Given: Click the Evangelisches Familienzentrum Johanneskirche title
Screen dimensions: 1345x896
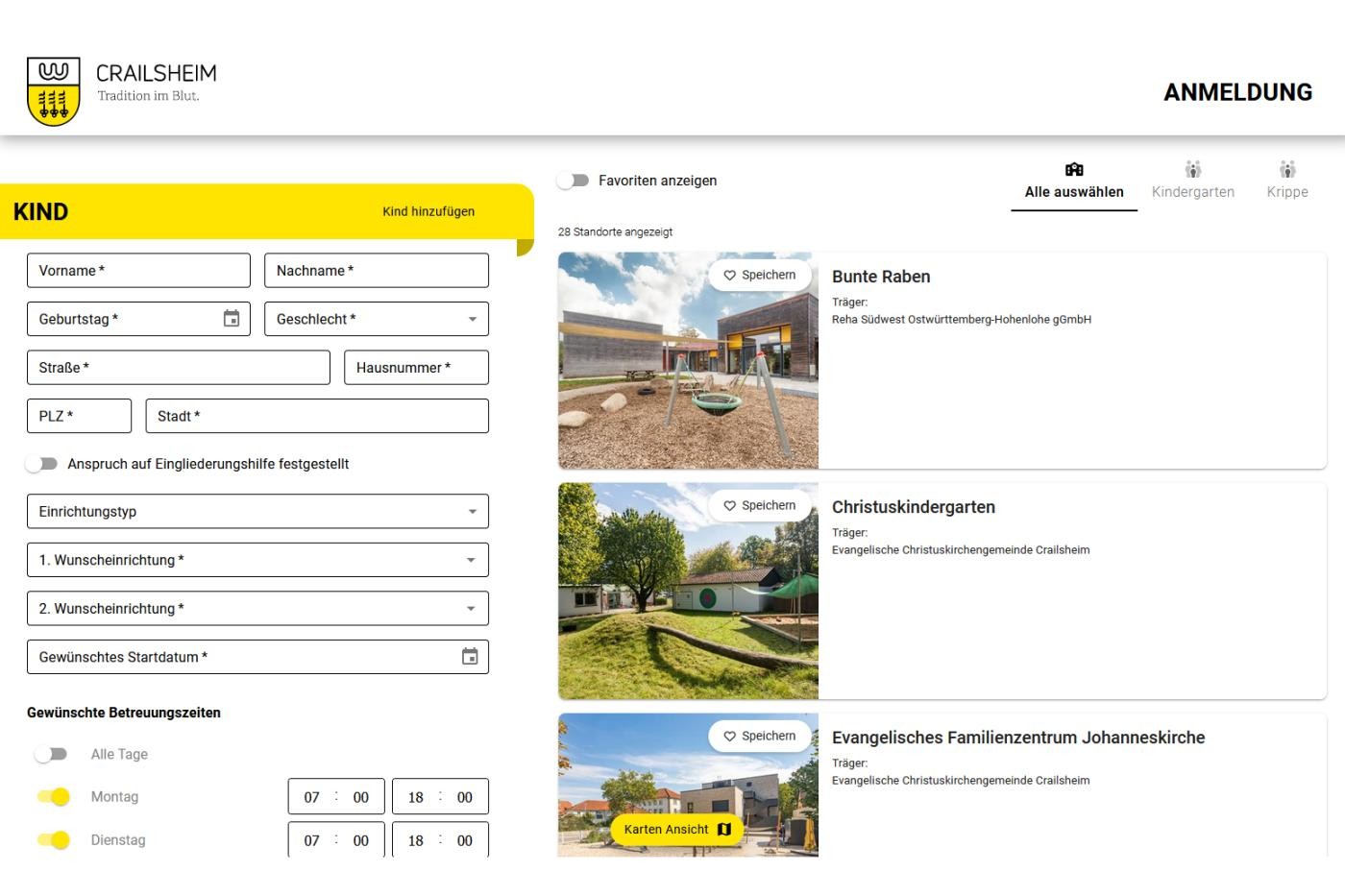Looking at the screenshot, I should coord(1018,738).
